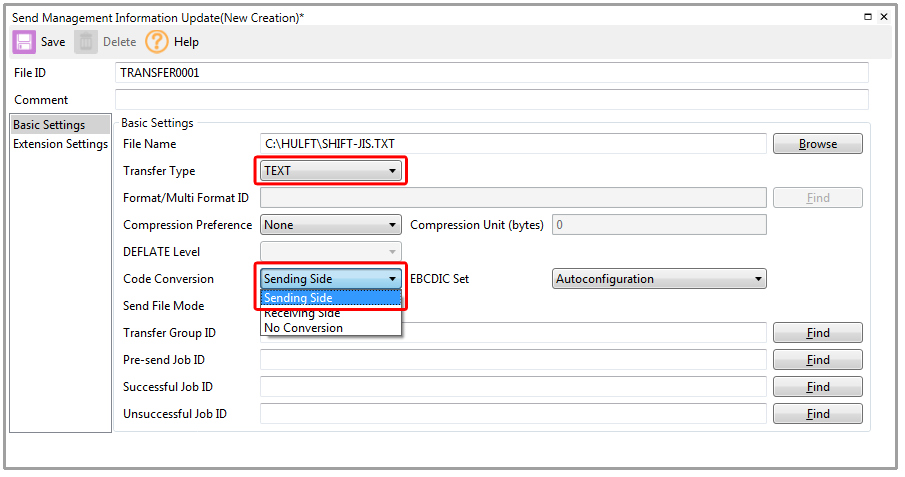This screenshot has height=477, width=905.
Task: Close the Send Management Information window
Action: [883, 17]
